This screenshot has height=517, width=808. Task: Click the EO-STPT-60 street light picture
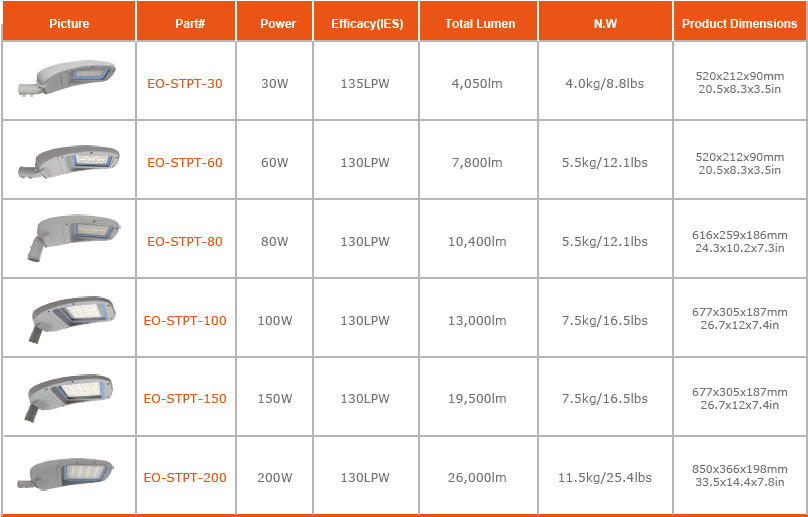pos(69,161)
